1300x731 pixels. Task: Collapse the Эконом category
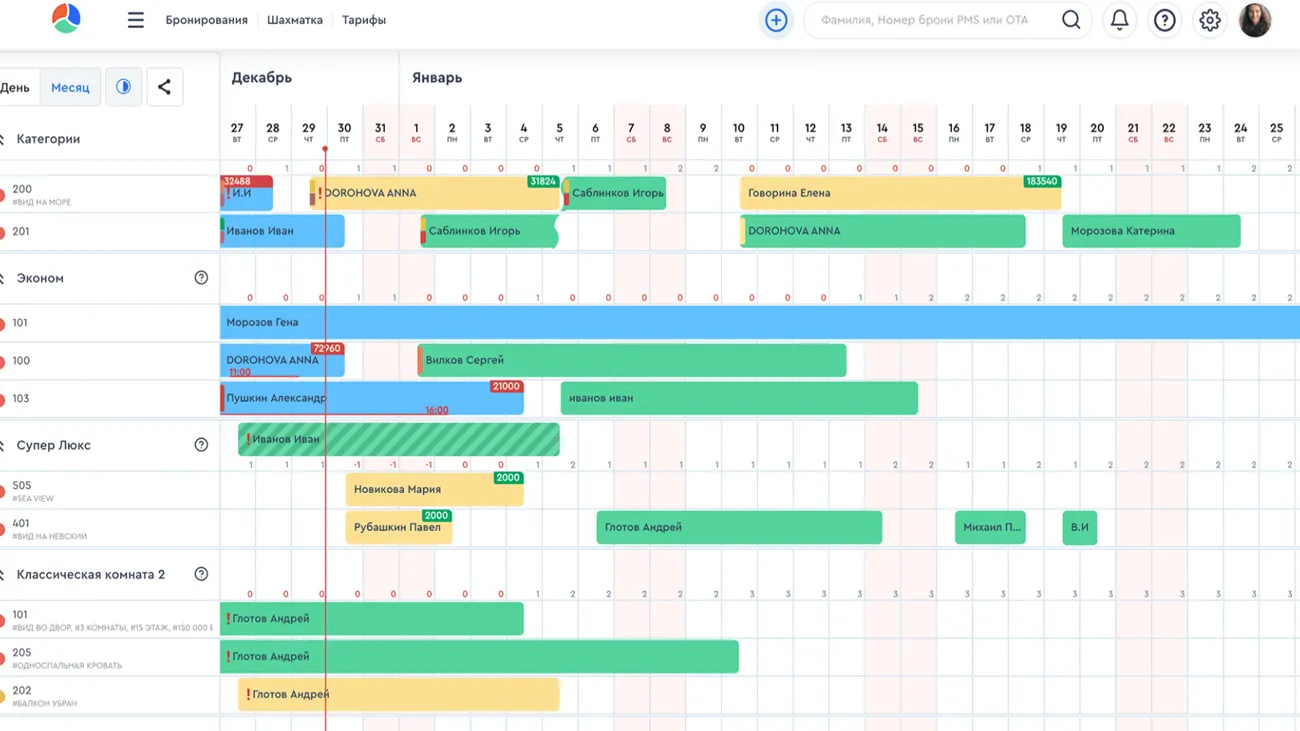(x=3, y=278)
